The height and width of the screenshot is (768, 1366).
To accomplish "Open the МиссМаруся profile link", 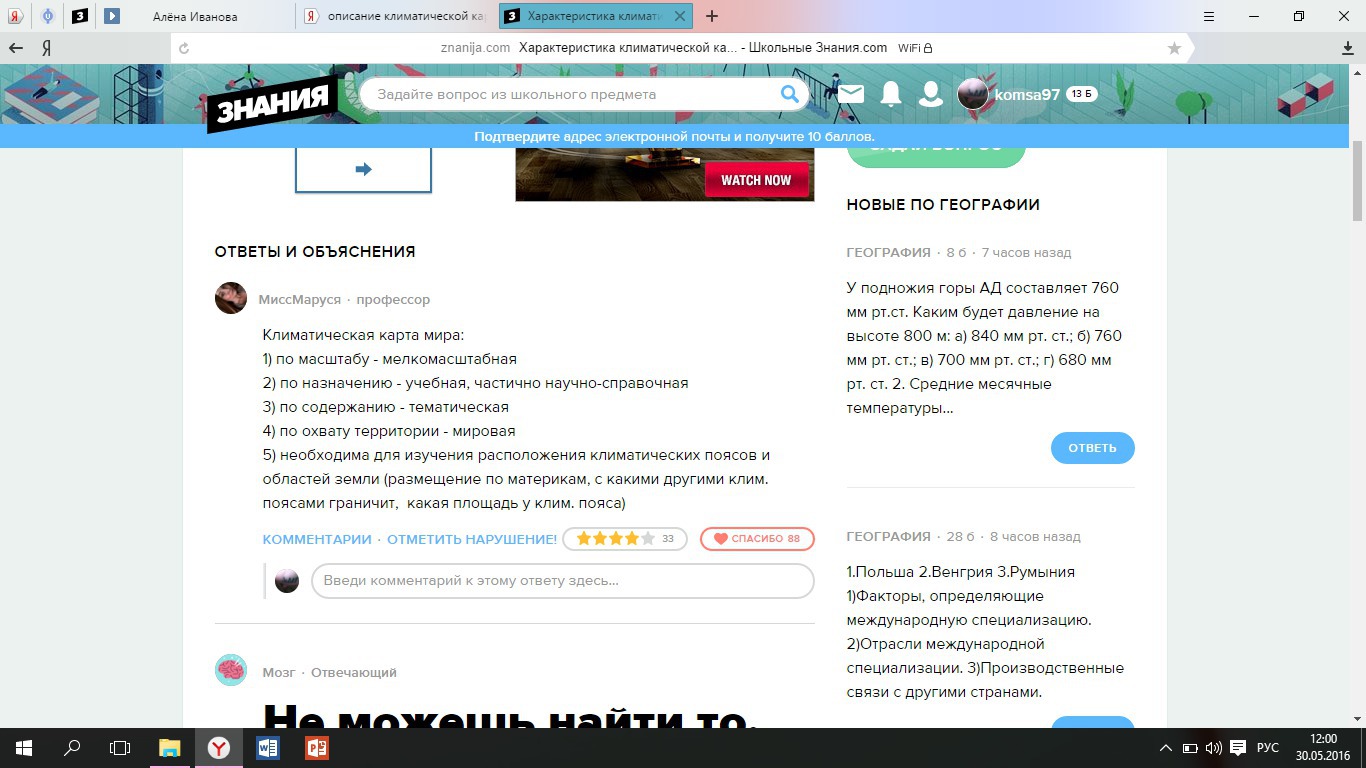I will point(298,299).
